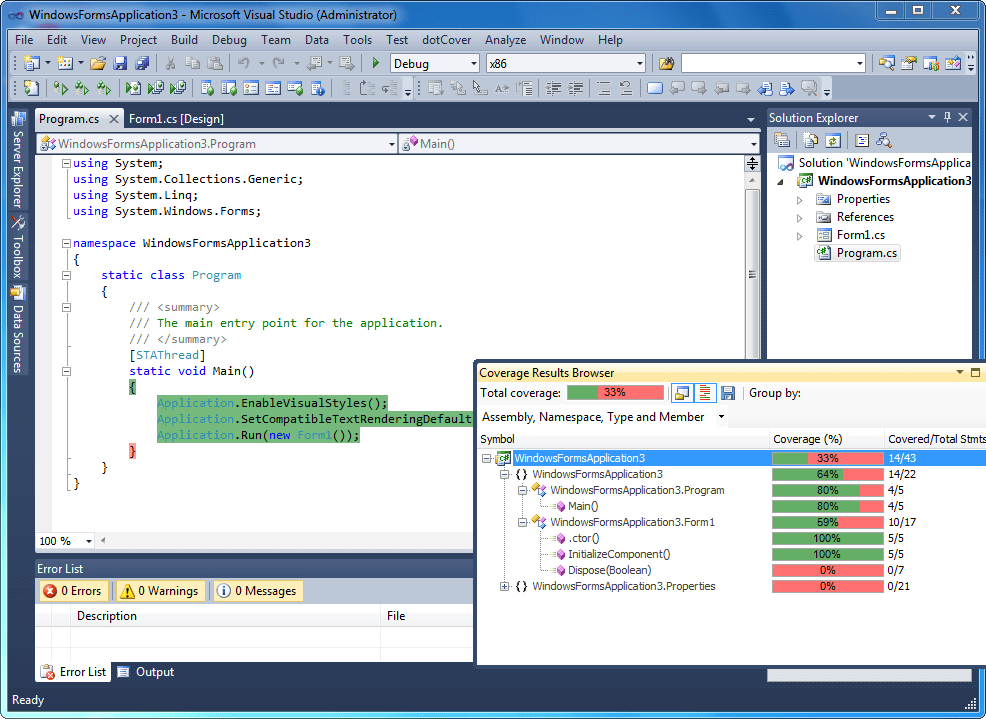Toggle the 0 Errors filter button

click(x=73, y=591)
